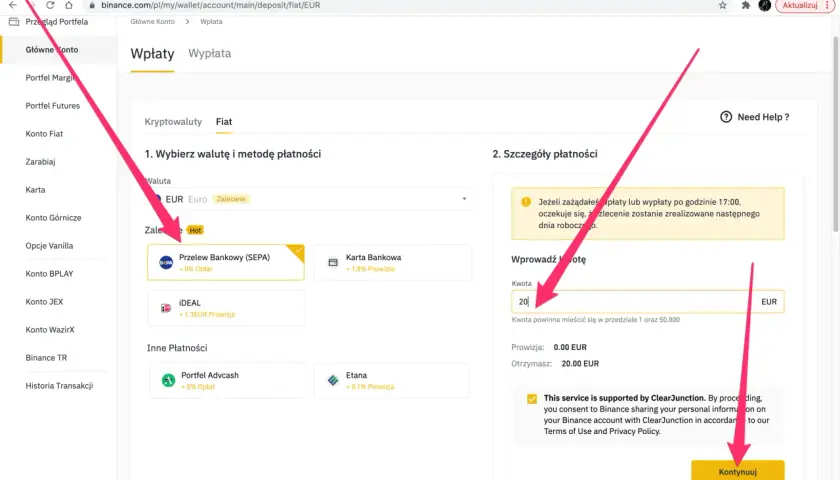Open Historia Transakcji in the sidebar

[x=59, y=385]
